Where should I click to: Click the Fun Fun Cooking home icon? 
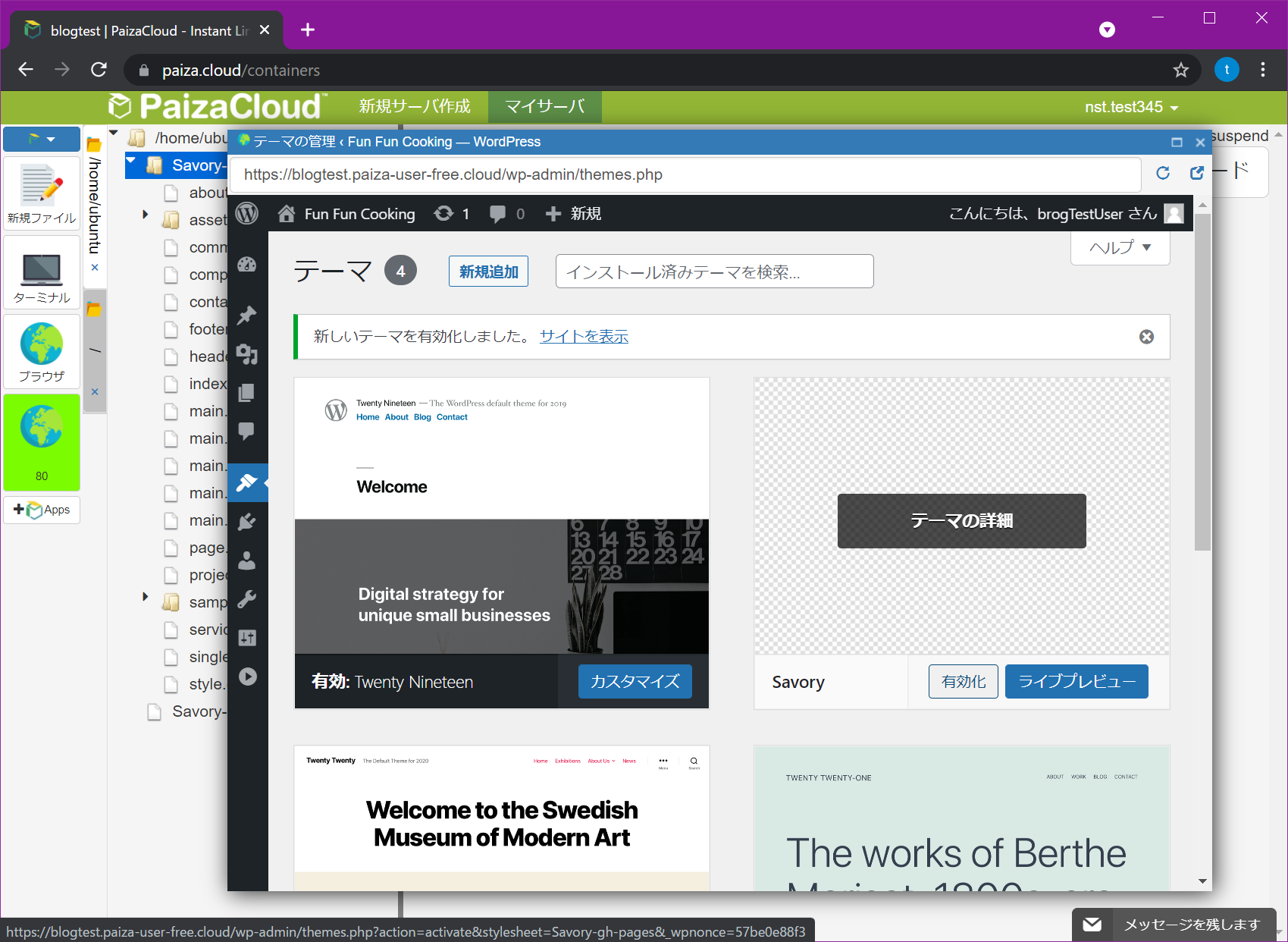pyautogui.click(x=286, y=214)
